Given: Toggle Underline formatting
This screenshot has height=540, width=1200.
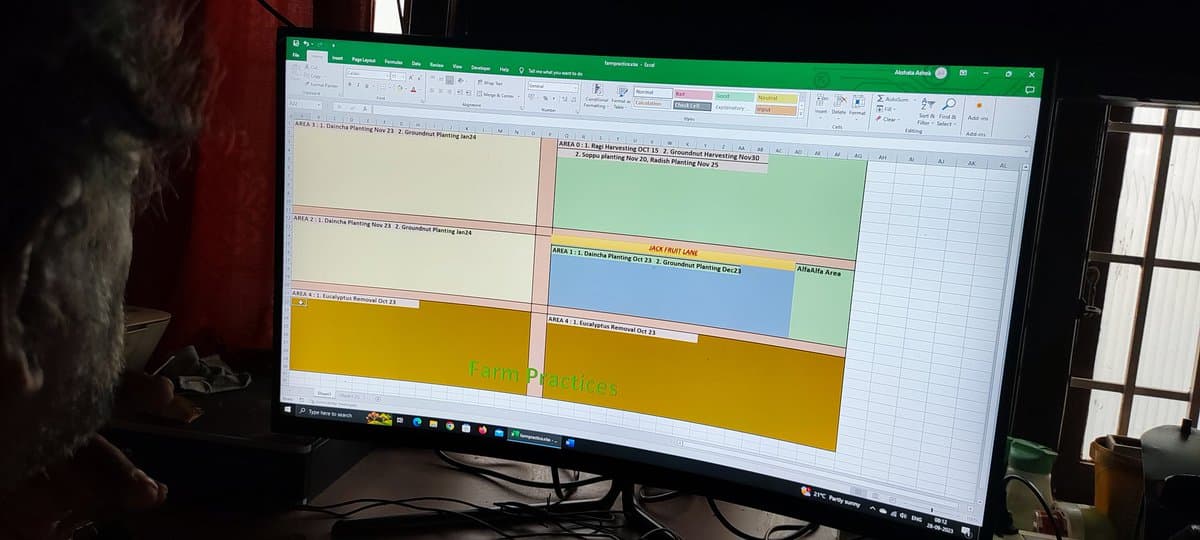Looking at the screenshot, I should click(x=367, y=86).
